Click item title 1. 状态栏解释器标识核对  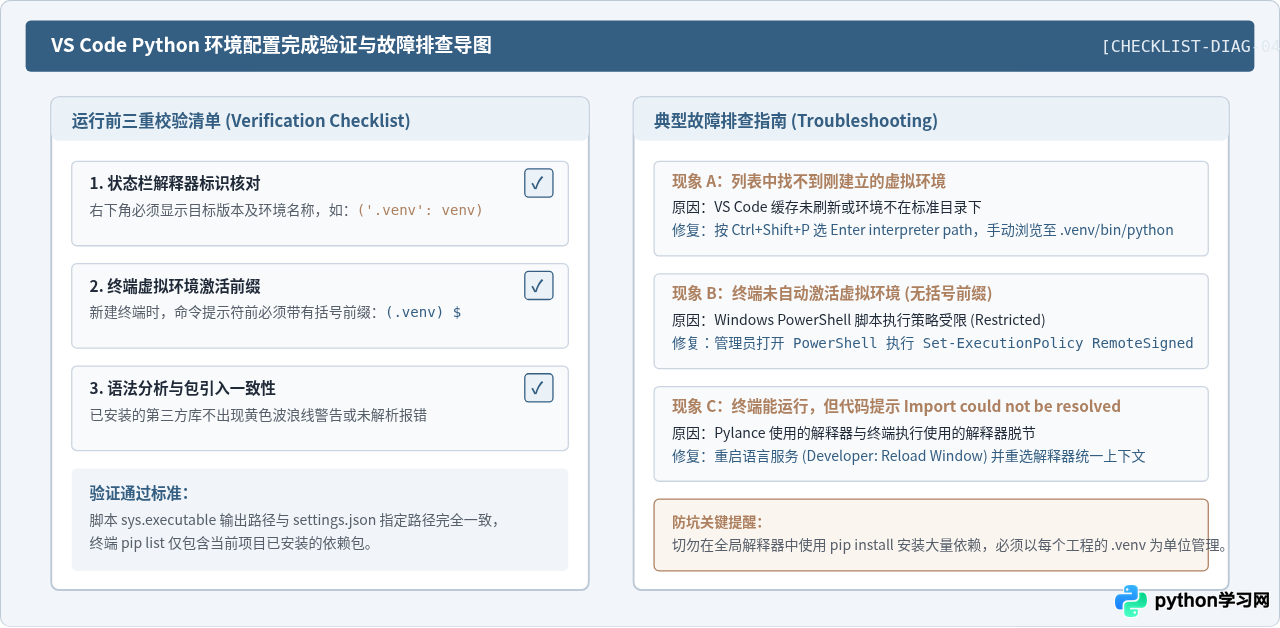click(x=175, y=183)
